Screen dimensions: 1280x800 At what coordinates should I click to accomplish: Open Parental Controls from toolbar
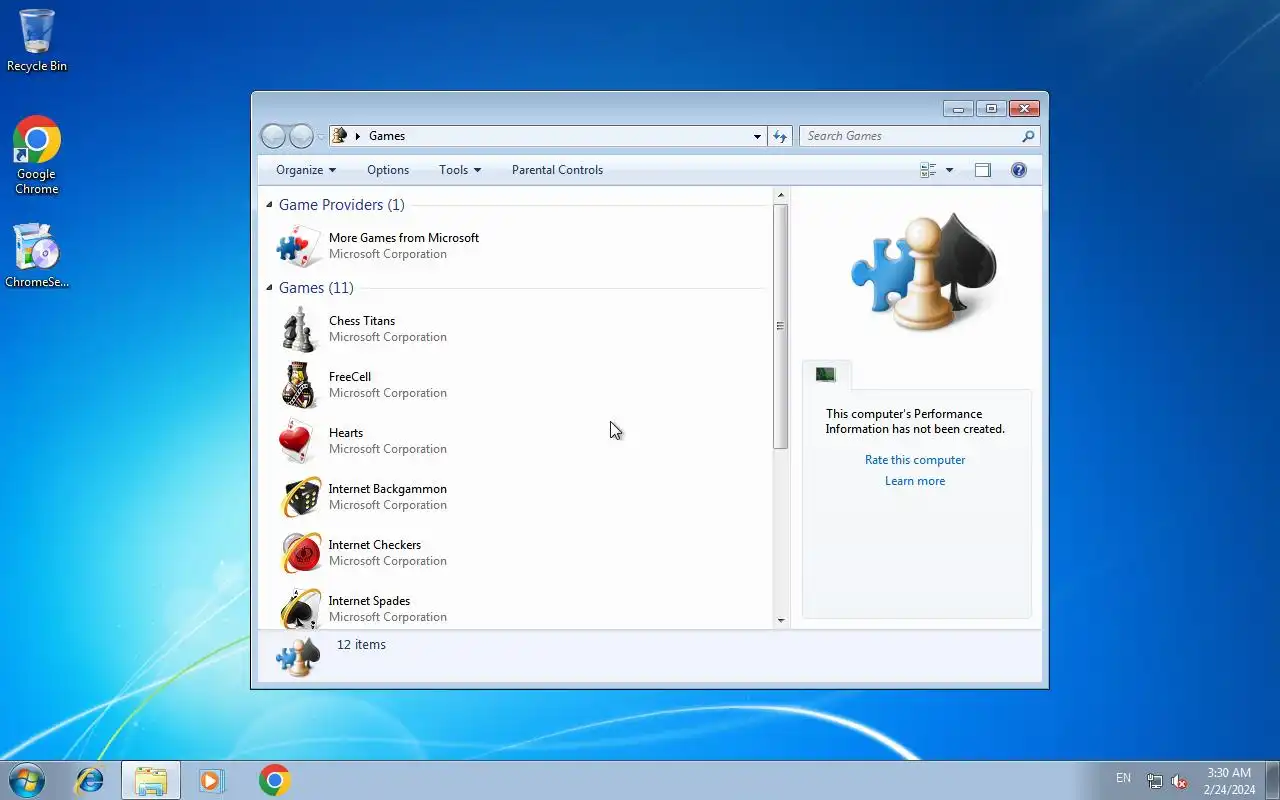pos(557,170)
